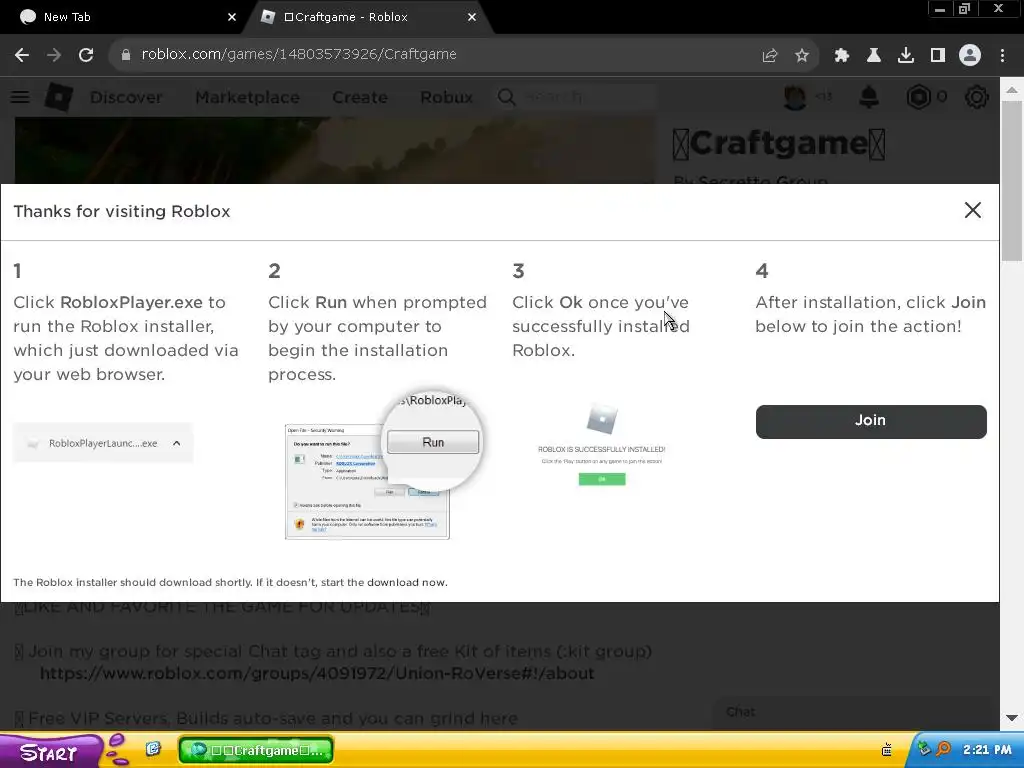Viewport: 1024px width, 768px height.
Task: Open the Marketplace menu item
Action: pyautogui.click(x=248, y=97)
